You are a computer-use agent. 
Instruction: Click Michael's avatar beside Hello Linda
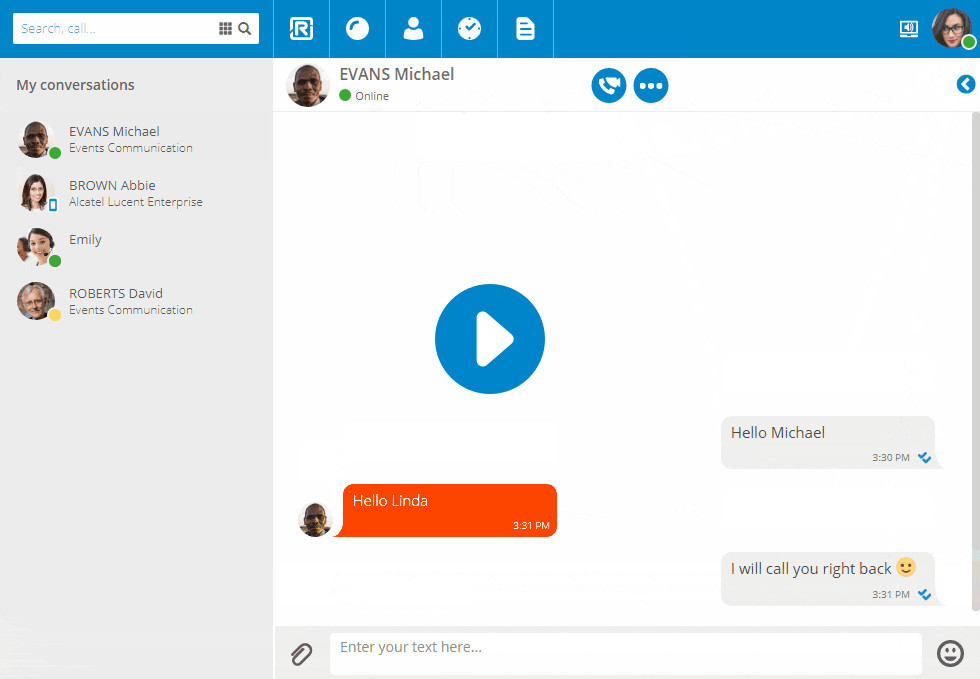point(315,520)
